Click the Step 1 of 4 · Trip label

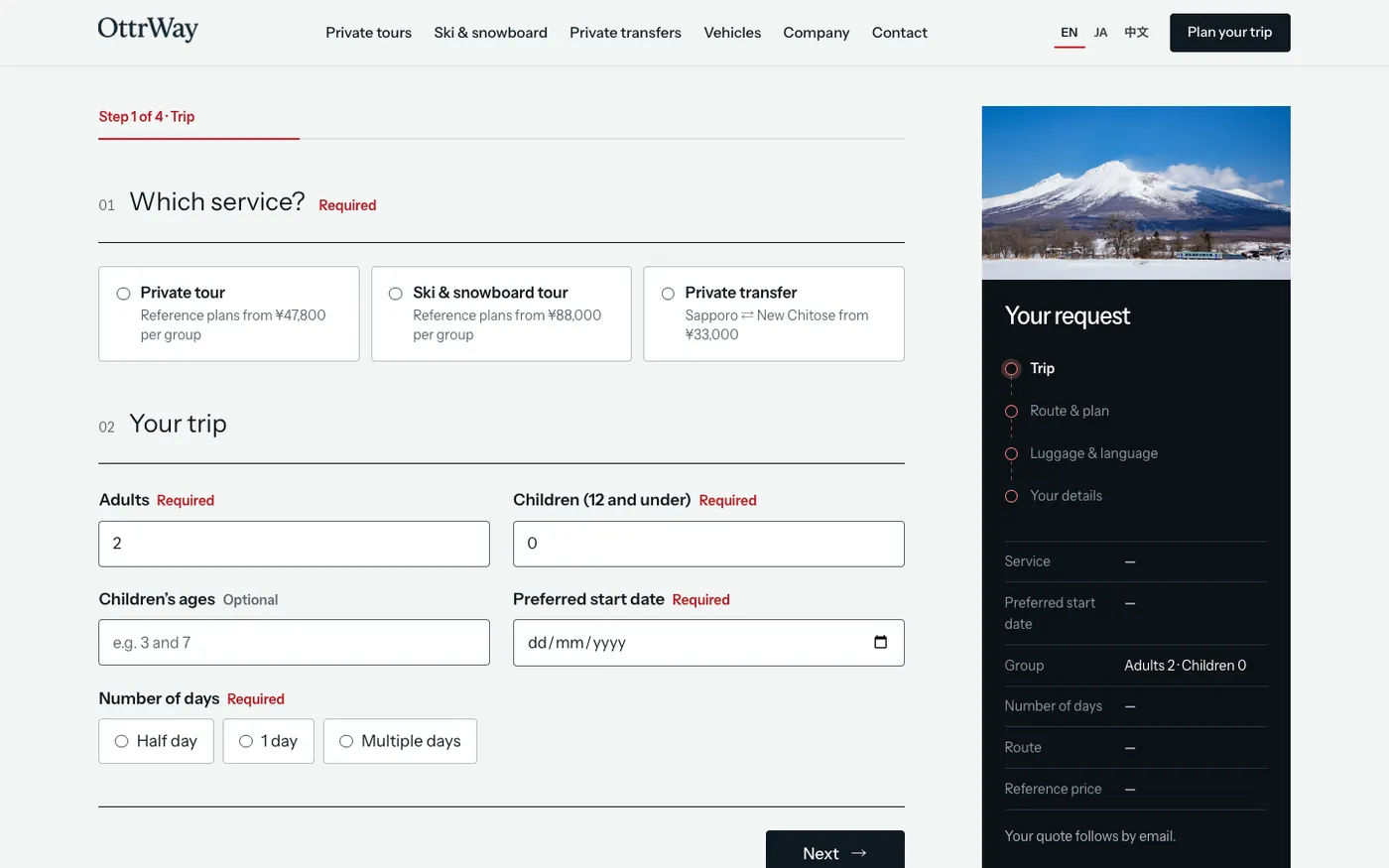[x=147, y=116]
